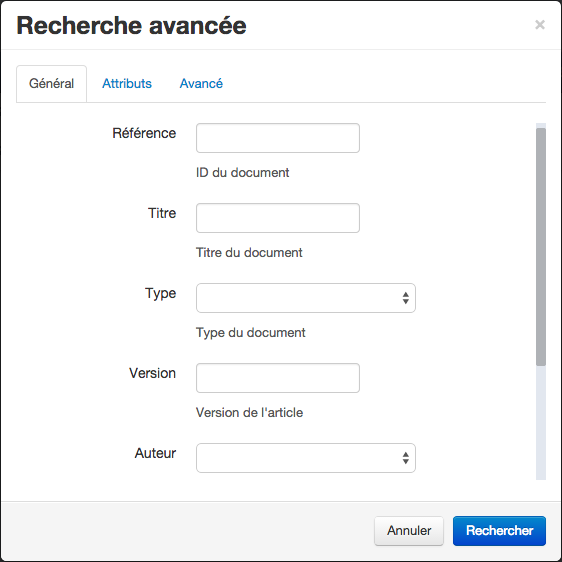
Task: Focus the Version text field
Action: click(278, 378)
